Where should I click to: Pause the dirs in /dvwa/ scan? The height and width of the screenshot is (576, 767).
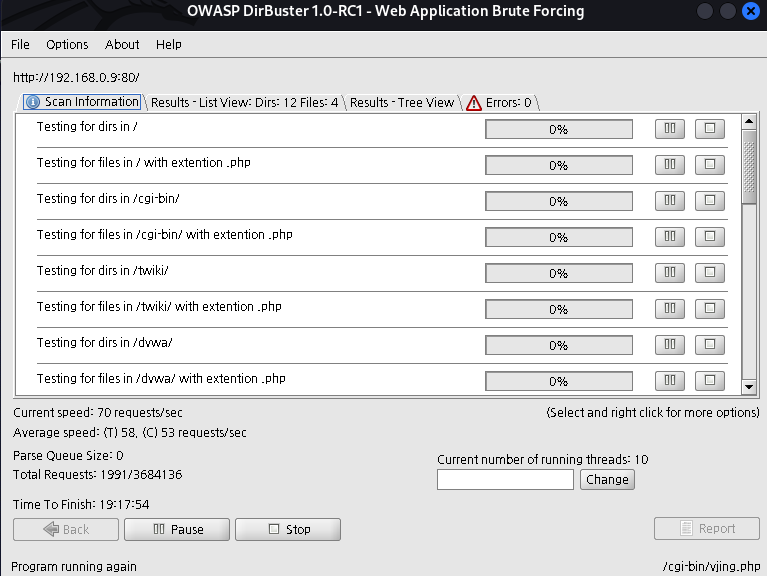(x=670, y=345)
